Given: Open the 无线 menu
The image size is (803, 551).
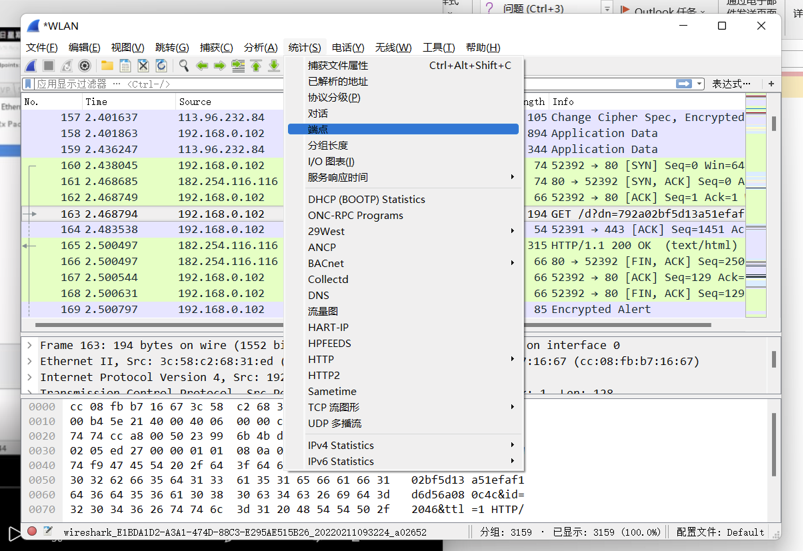Looking at the screenshot, I should [393, 48].
